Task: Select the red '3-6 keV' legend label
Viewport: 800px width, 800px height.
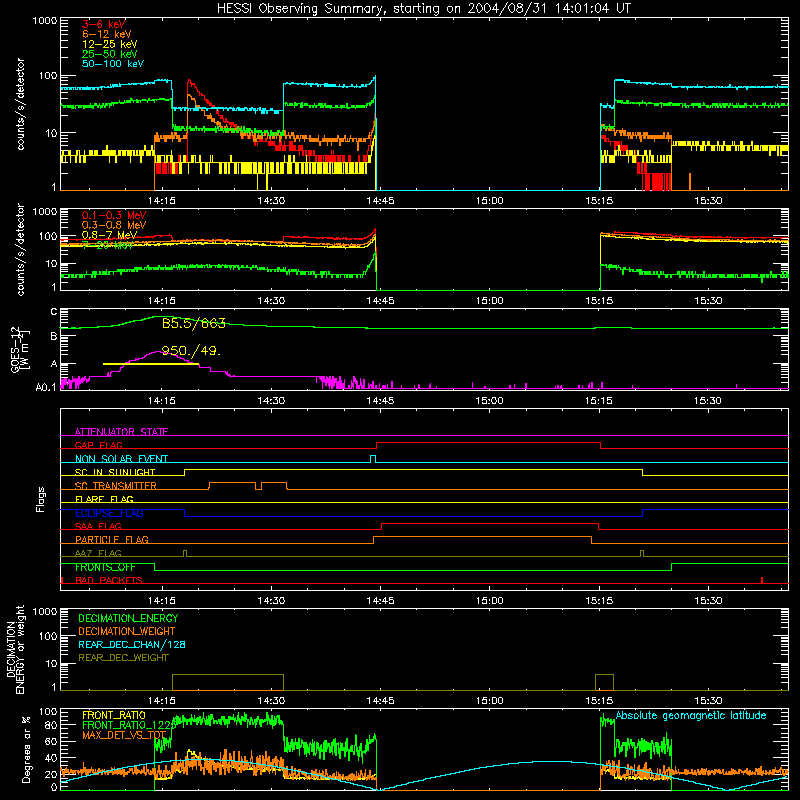Action: click(x=103, y=24)
